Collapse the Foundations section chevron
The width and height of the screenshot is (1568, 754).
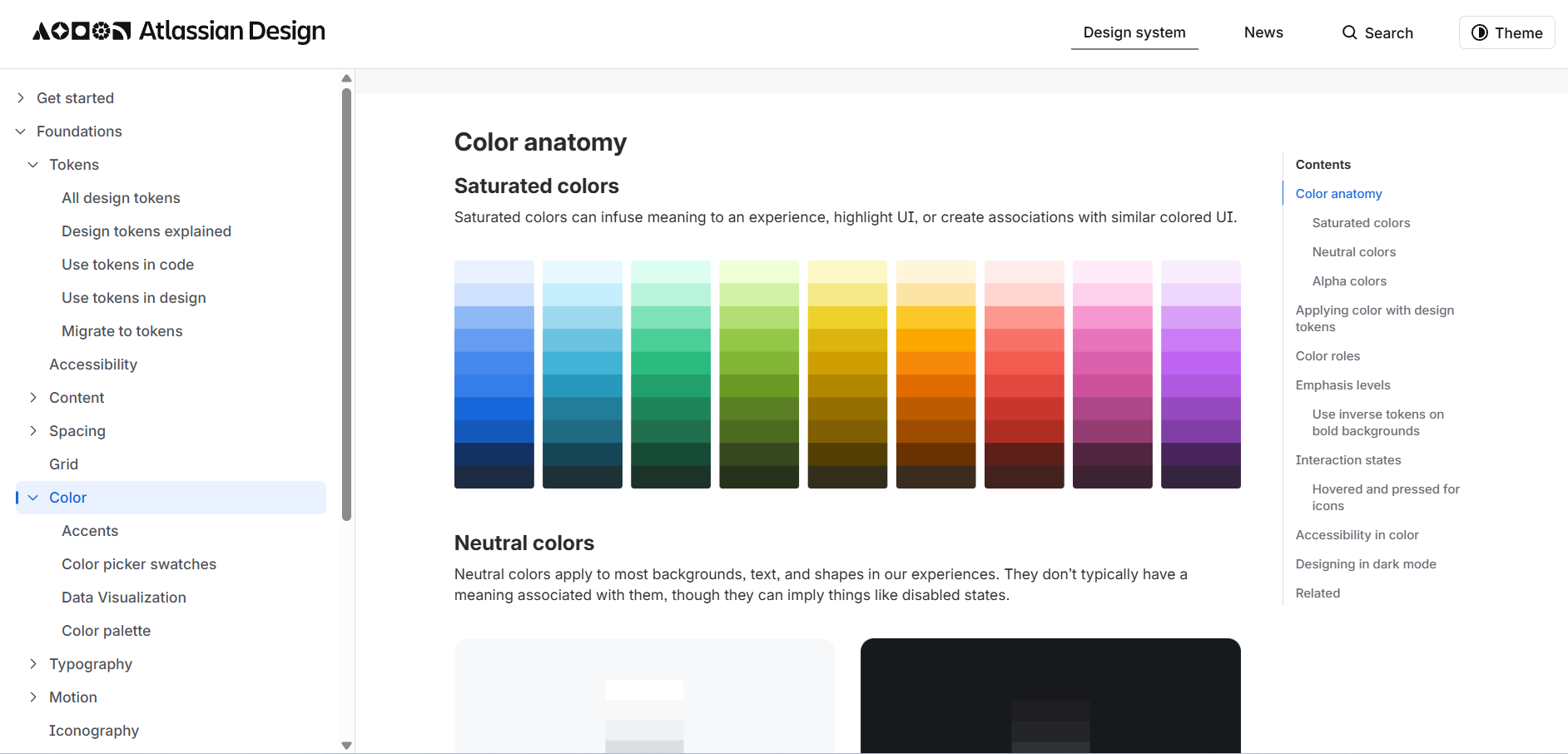pos(21,131)
